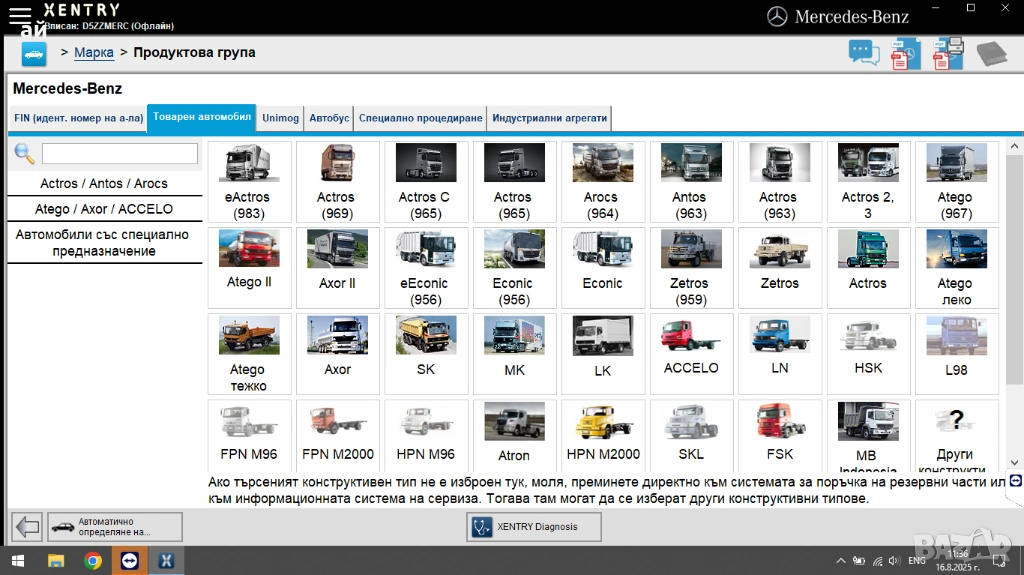The image size is (1024, 575).
Task: Select the FIN identification number tab
Action: 77,118
